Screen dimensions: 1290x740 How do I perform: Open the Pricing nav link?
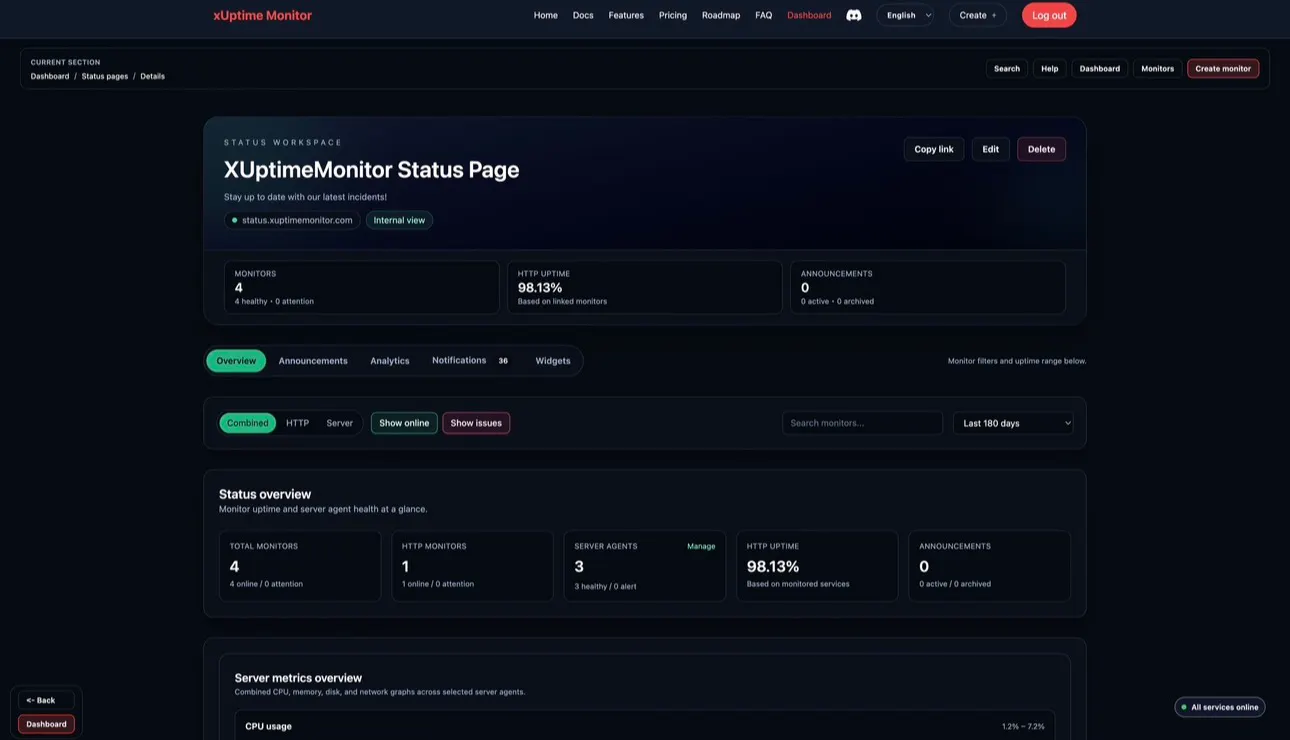tap(673, 15)
